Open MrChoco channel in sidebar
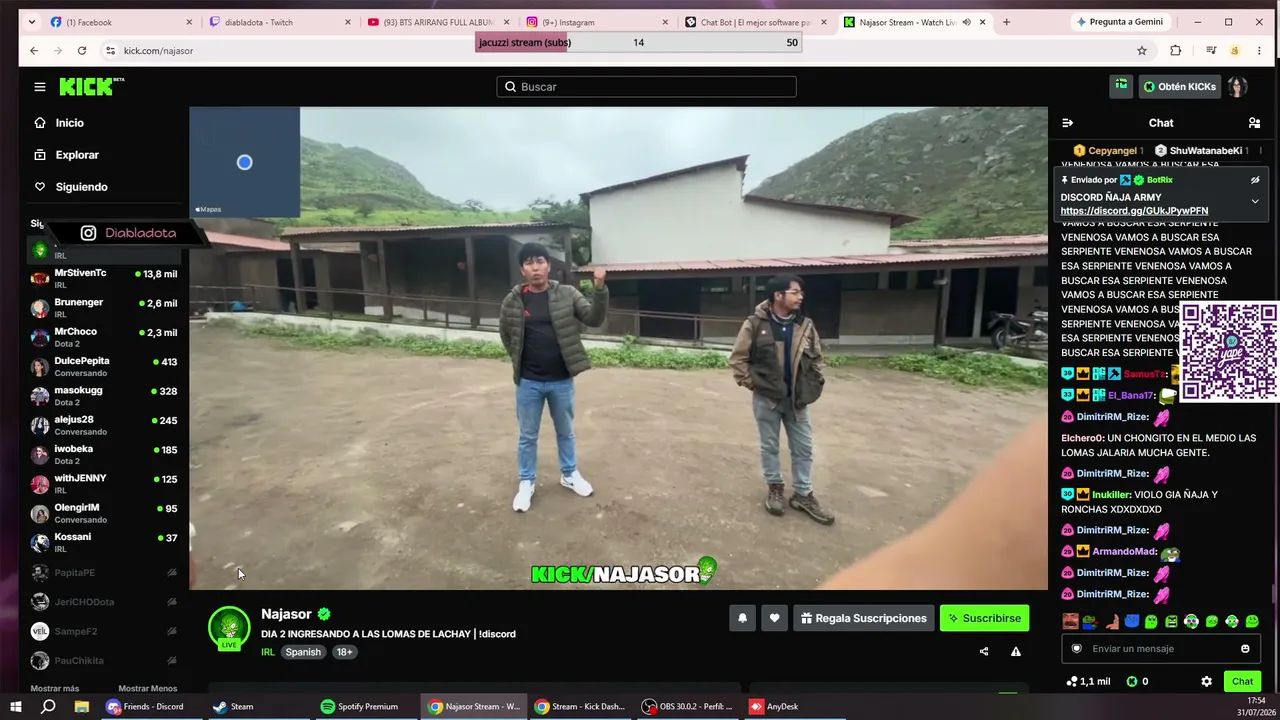Image resolution: width=1280 pixels, height=720 pixels. click(104, 337)
